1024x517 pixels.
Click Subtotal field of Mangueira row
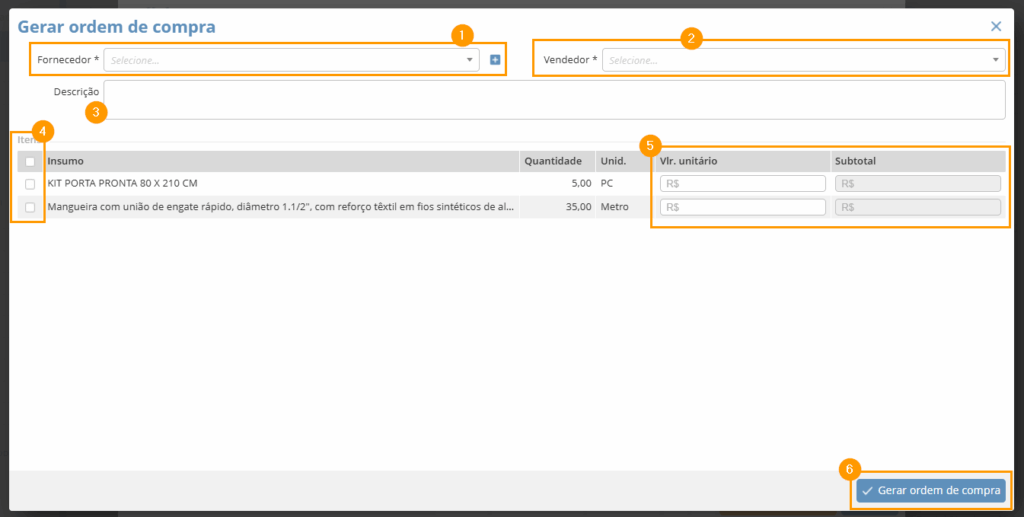pos(917,207)
